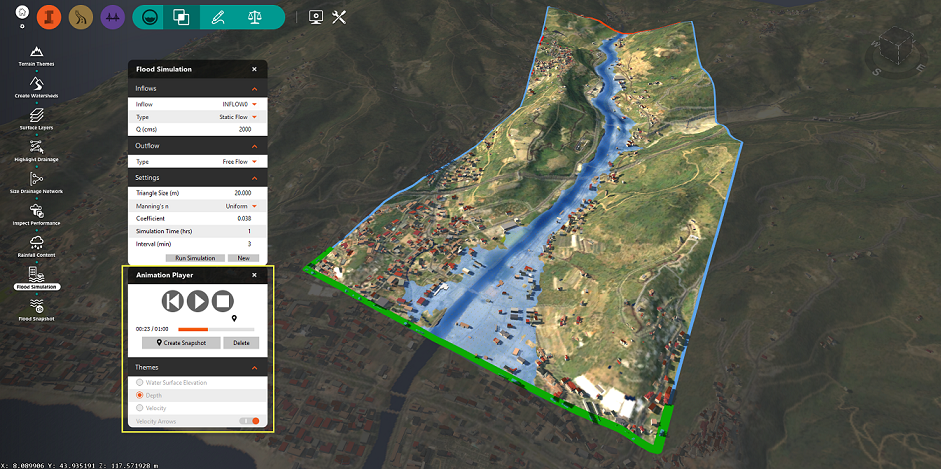Select the pencil sketch tools icon
The image size is (941, 469).
[x=217, y=17]
